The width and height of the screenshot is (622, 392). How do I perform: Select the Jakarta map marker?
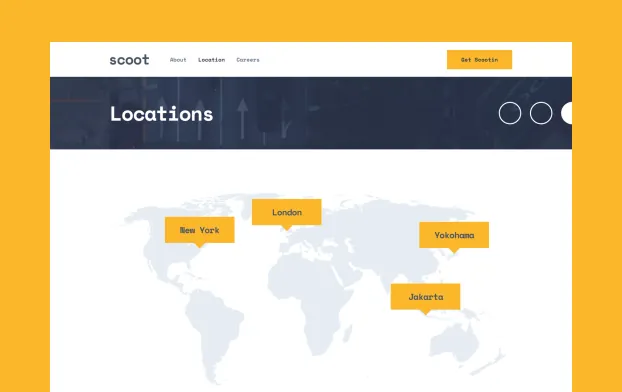(426, 297)
